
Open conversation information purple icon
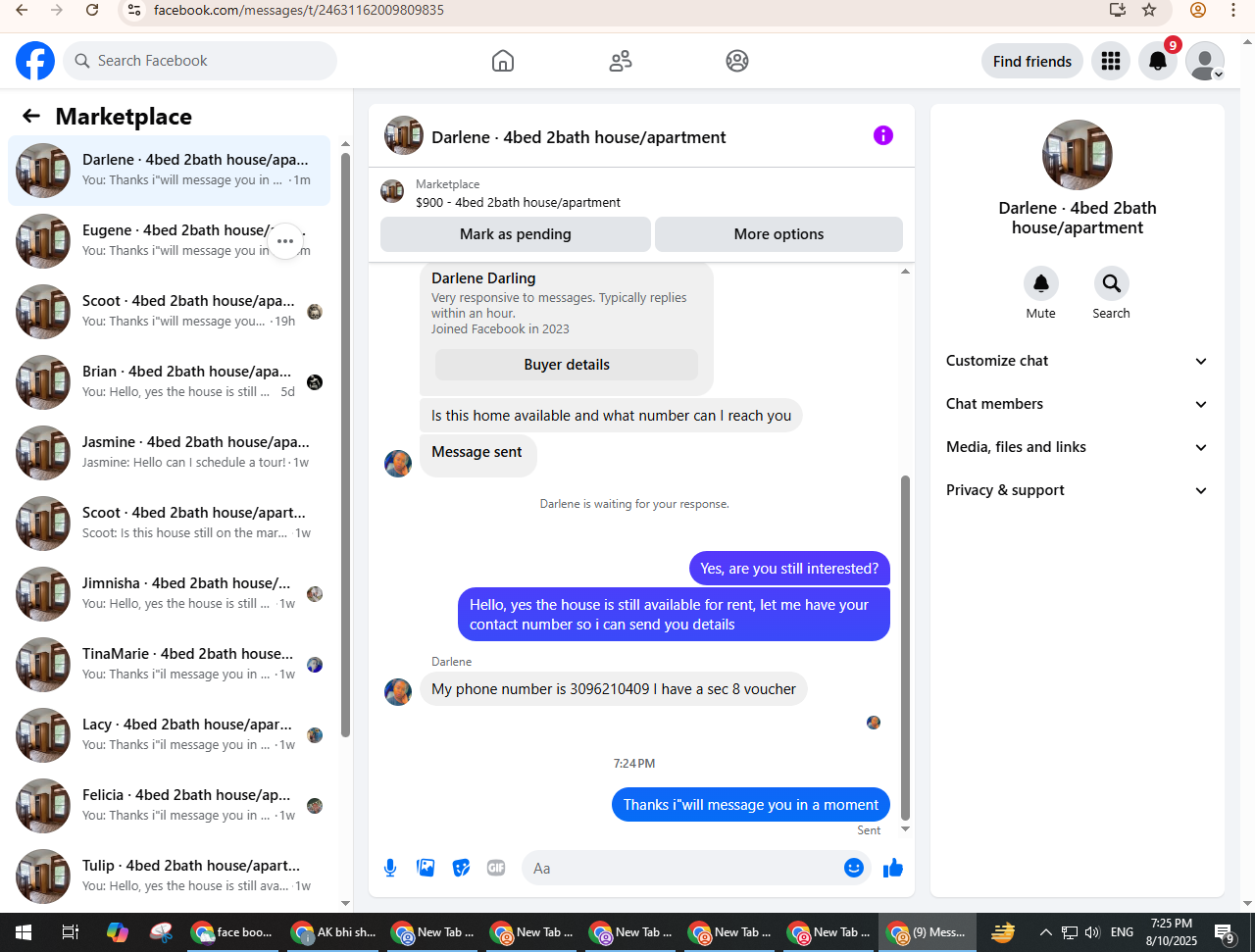(883, 135)
